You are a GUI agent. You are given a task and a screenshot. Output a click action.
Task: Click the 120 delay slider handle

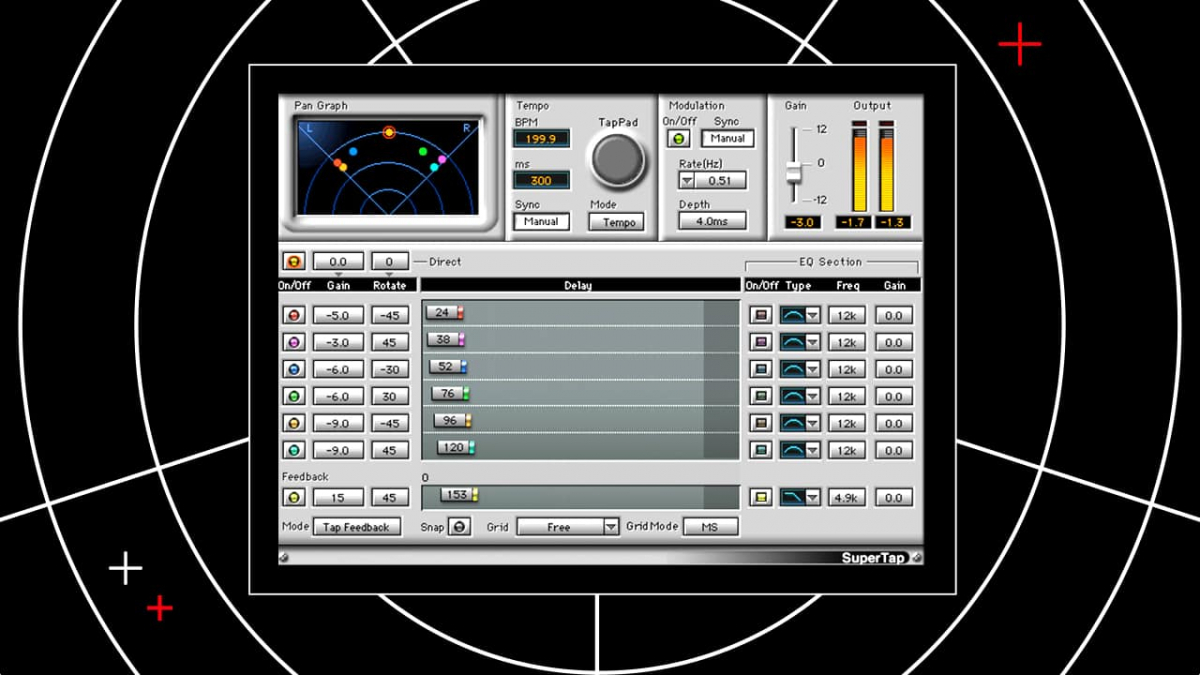456,448
